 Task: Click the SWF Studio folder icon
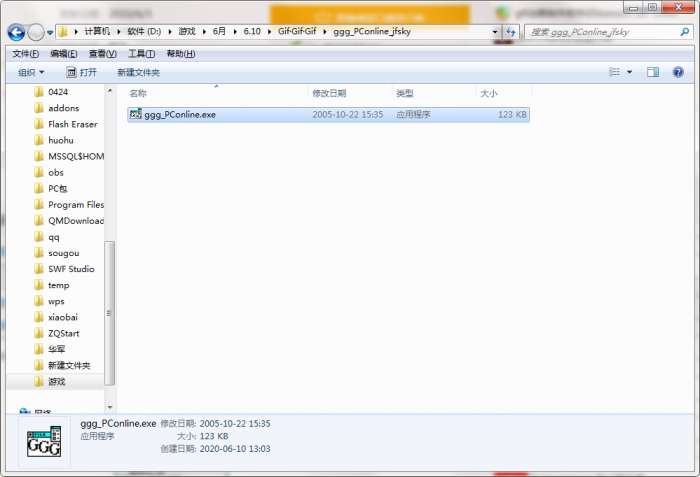pyautogui.click(x=39, y=269)
